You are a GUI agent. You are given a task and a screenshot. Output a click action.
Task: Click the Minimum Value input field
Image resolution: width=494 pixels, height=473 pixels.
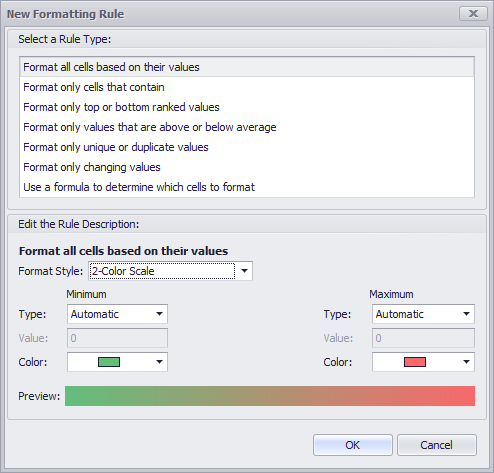tap(117, 338)
